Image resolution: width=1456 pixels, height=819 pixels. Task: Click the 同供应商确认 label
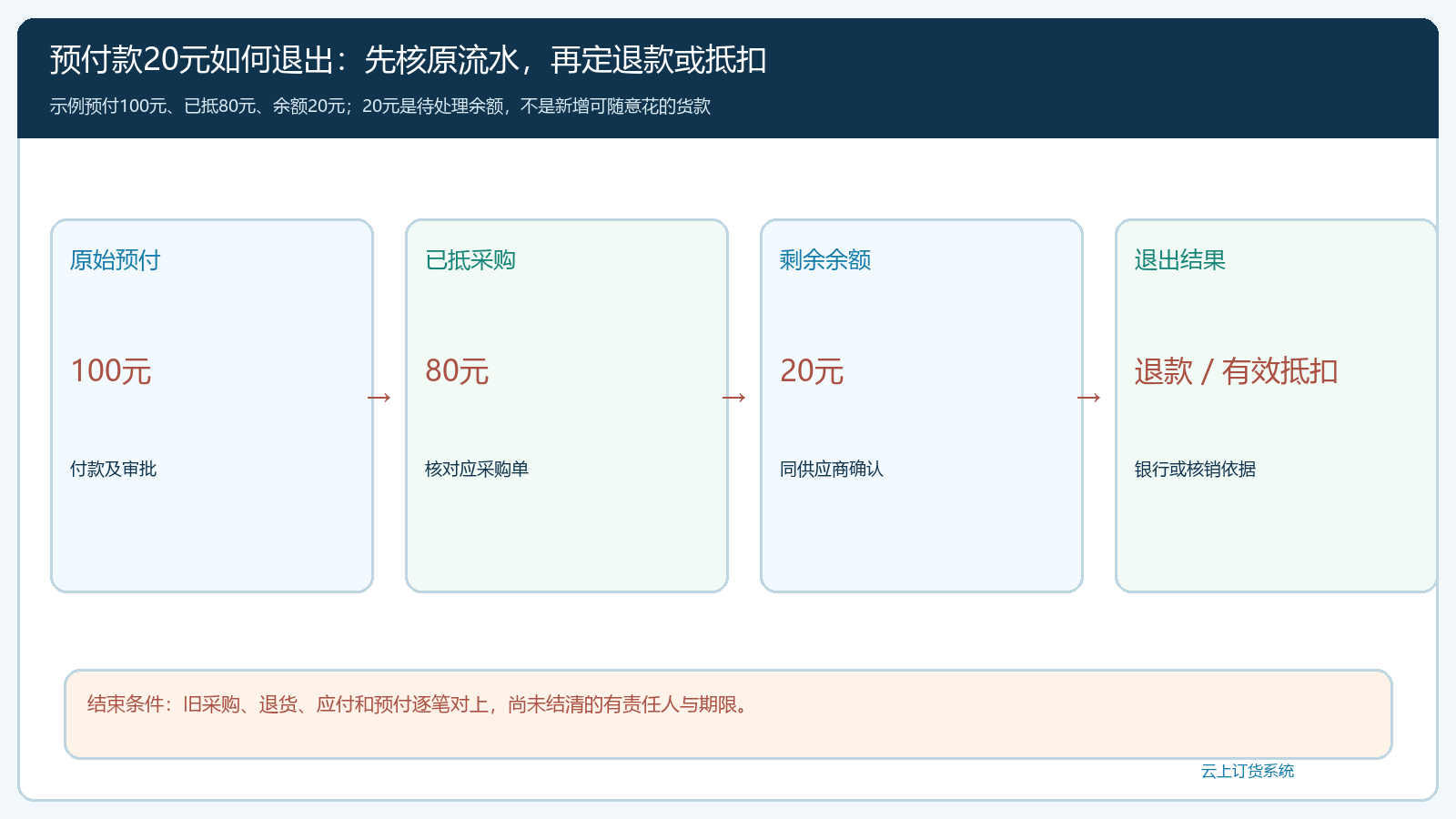[832, 470]
